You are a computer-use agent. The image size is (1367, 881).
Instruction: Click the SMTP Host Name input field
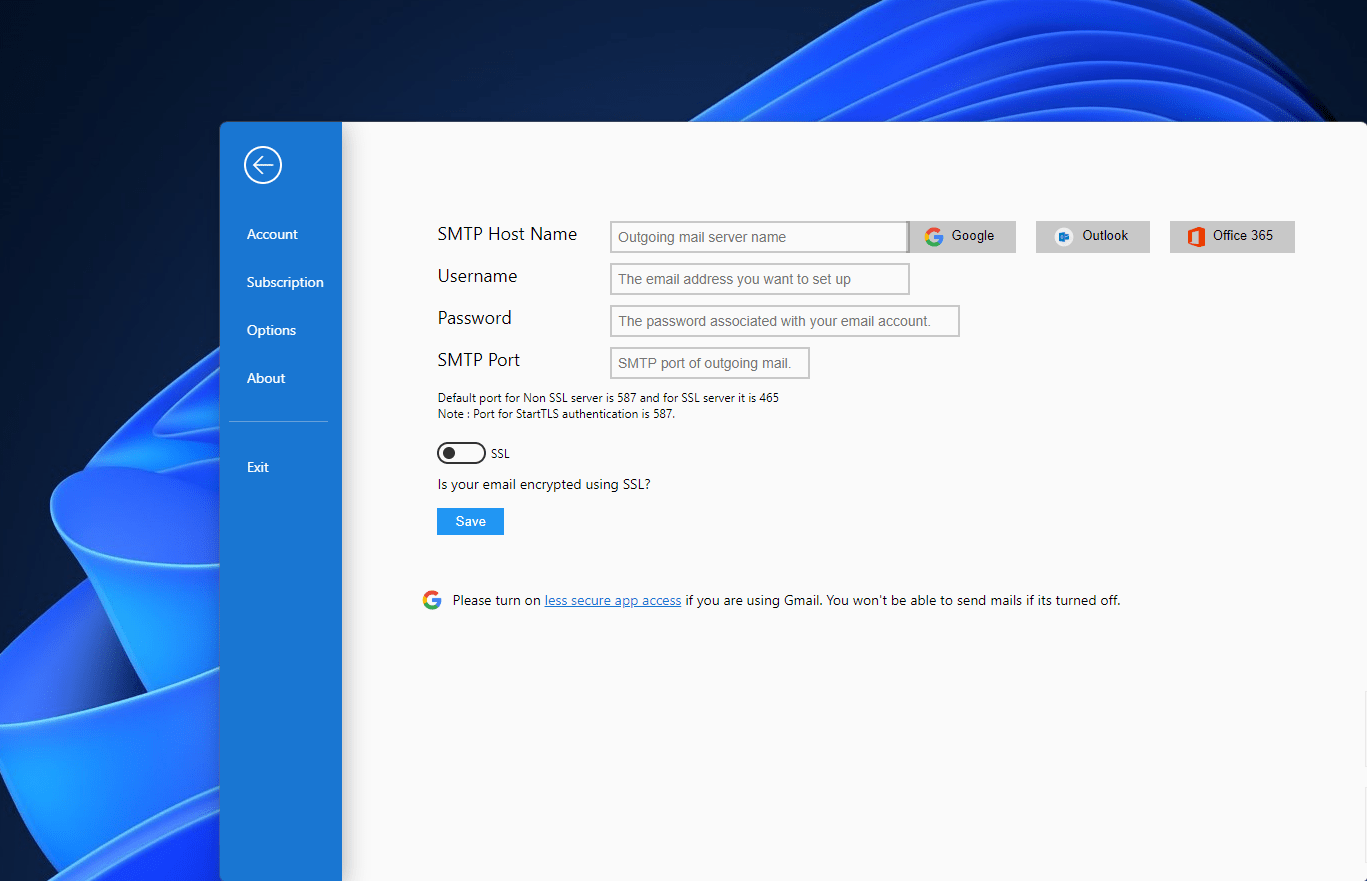pos(759,237)
